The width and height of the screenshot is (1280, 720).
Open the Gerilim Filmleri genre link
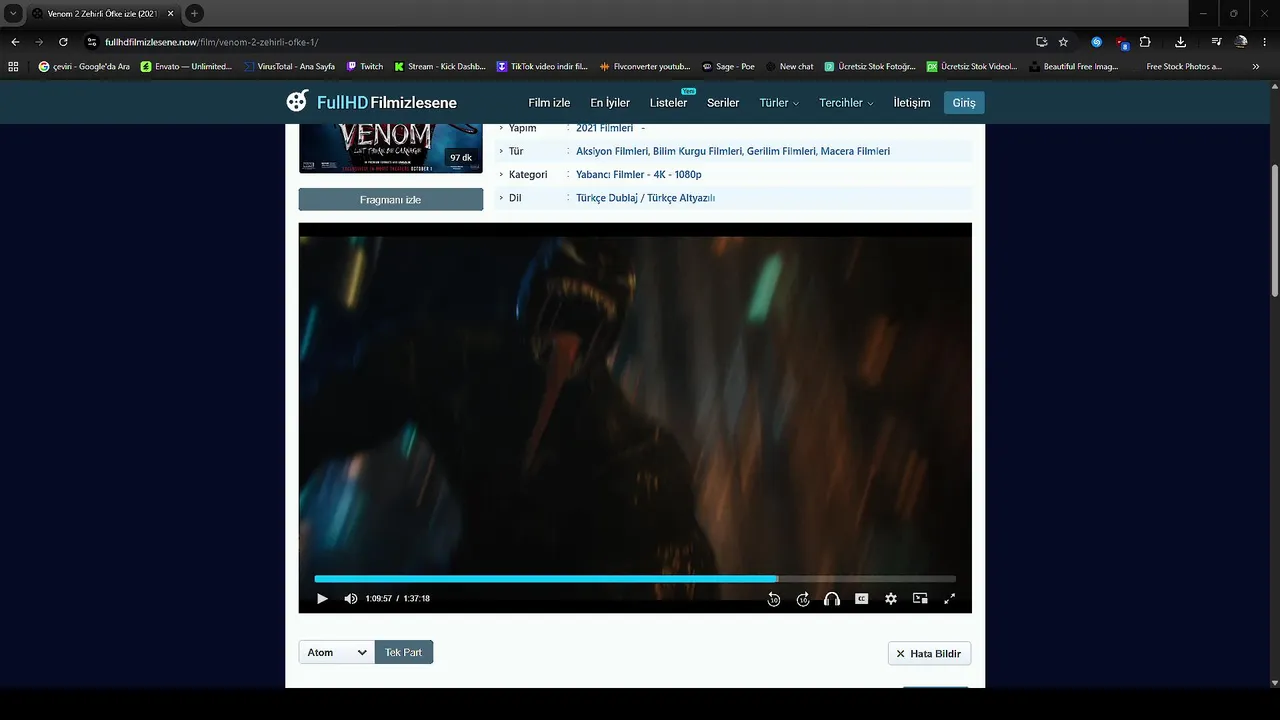781,151
